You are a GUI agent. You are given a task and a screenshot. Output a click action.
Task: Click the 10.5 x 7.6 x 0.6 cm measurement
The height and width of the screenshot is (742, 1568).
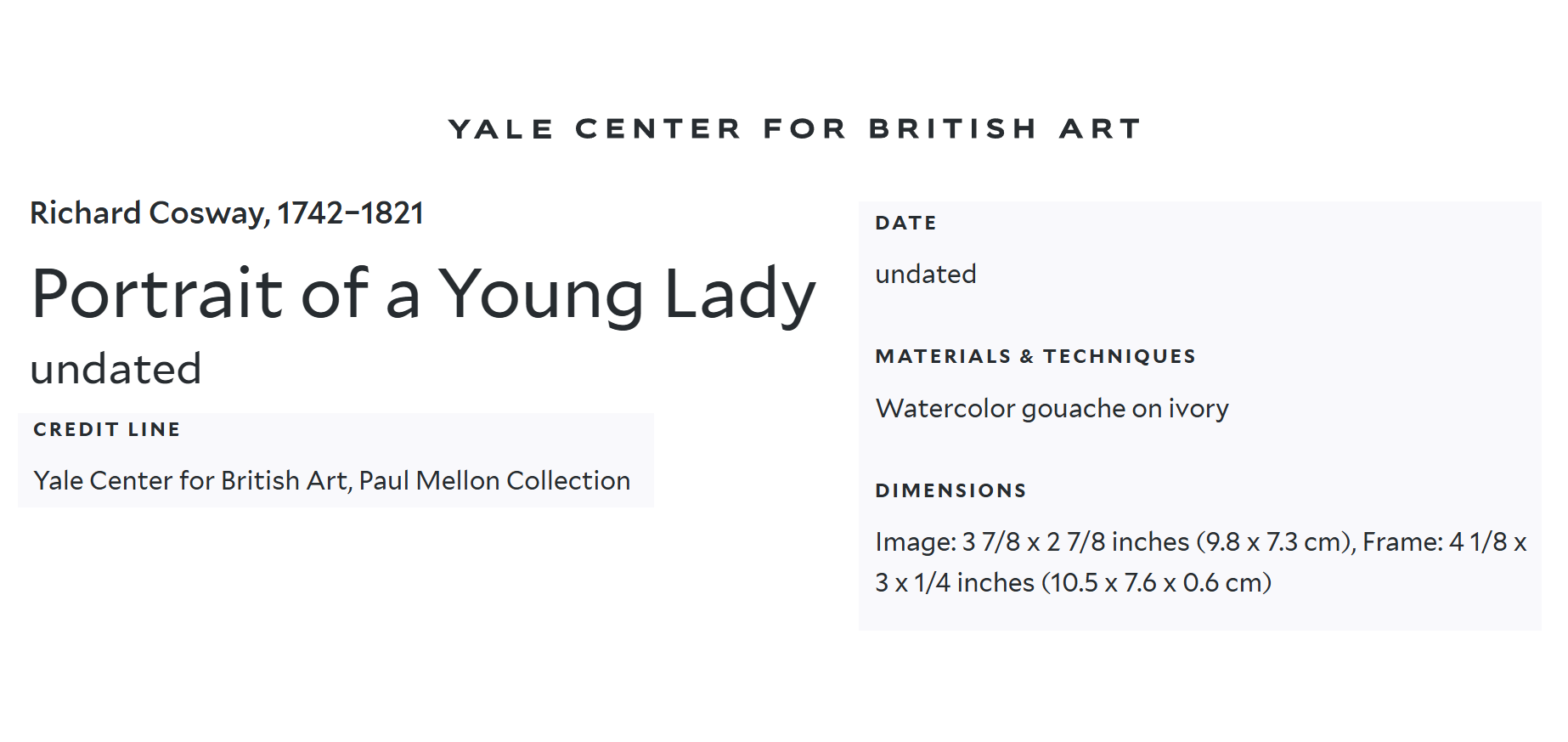tap(1159, 583)
